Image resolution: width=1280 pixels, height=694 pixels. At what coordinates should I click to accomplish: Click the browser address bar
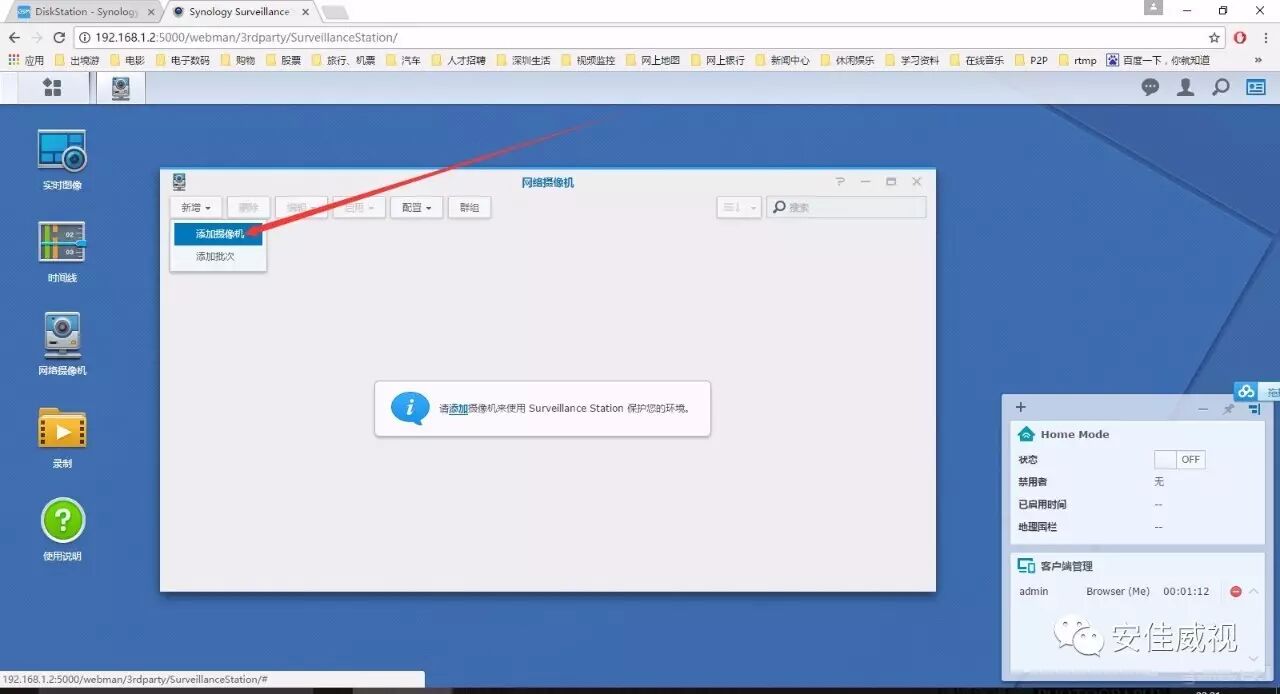640,37
